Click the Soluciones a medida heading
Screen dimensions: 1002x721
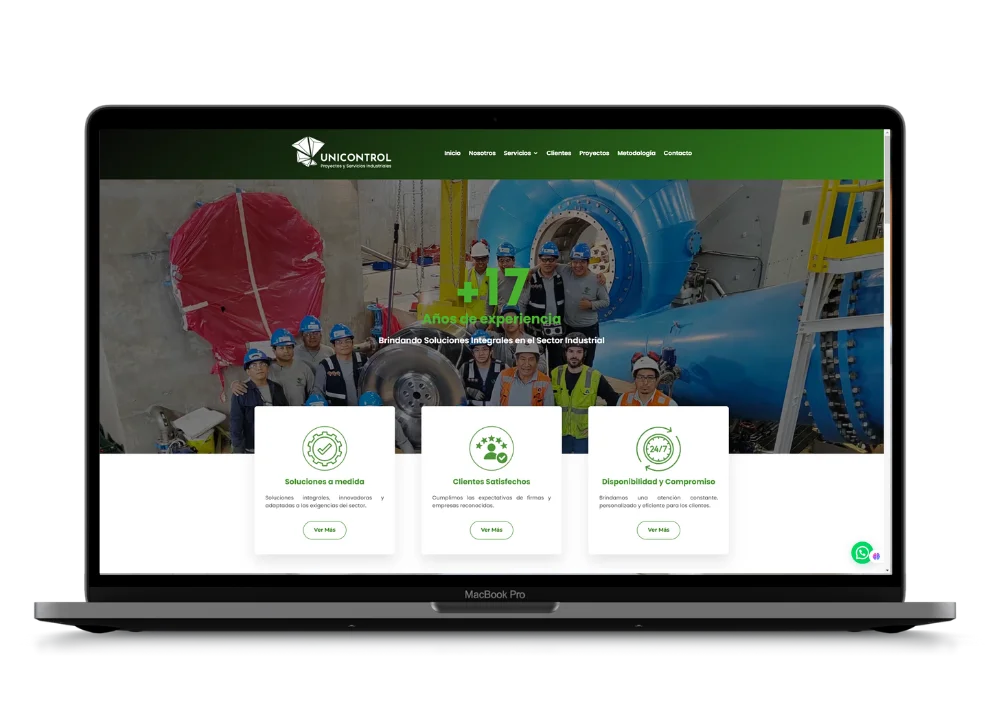click(324, 482)
